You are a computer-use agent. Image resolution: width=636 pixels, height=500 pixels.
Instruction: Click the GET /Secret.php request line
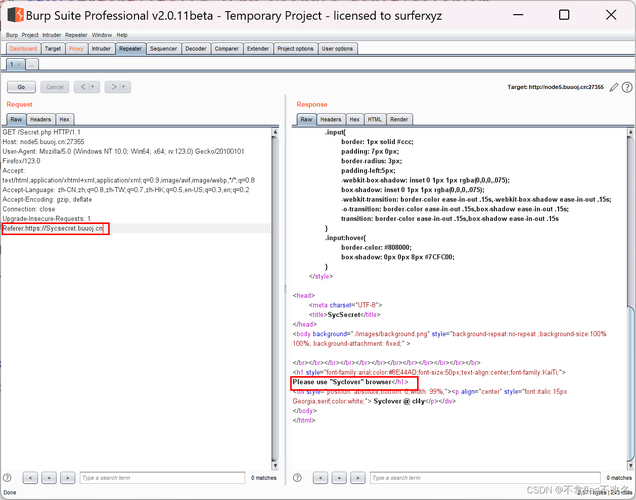41,132
